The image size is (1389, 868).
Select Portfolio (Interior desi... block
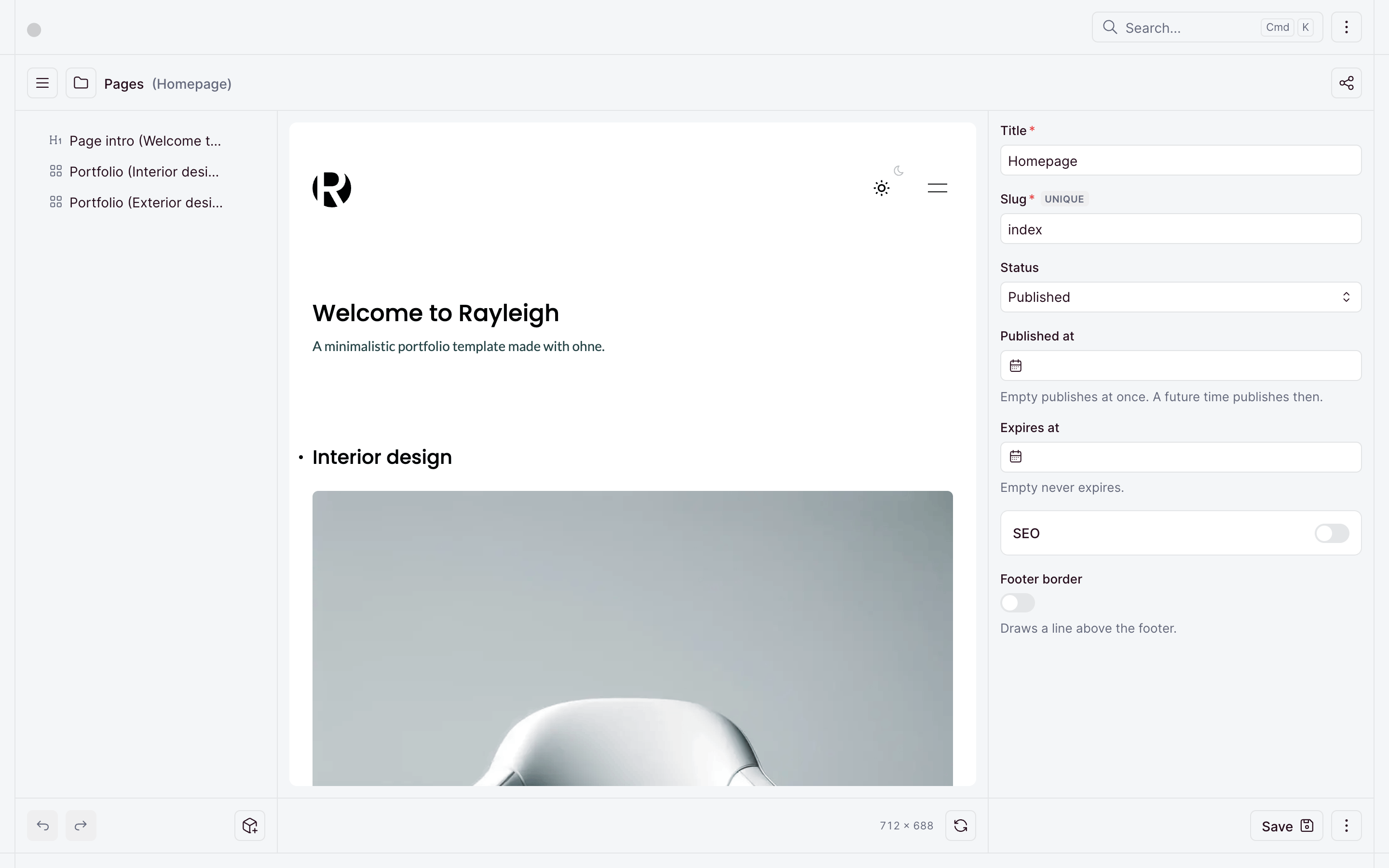(x=136, y=172)
